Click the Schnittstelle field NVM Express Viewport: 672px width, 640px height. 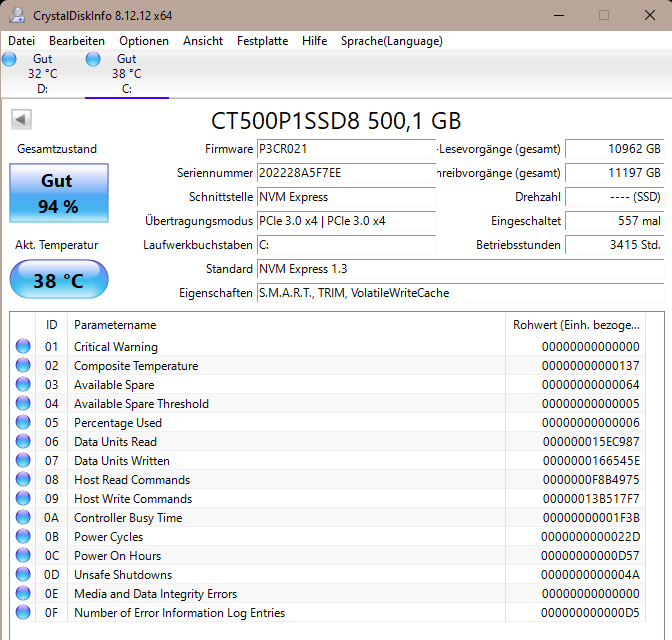pos(346,197)
